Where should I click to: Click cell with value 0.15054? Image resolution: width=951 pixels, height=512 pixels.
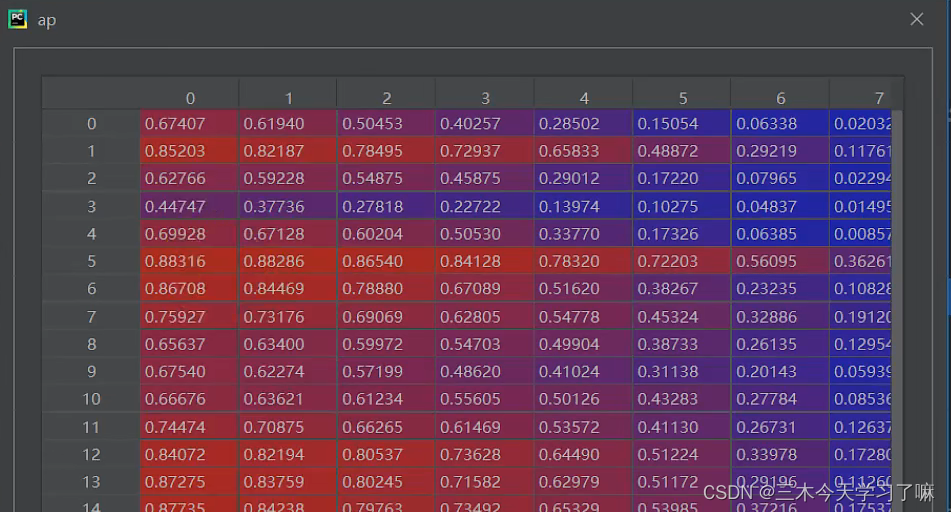(x=682, y=124)
